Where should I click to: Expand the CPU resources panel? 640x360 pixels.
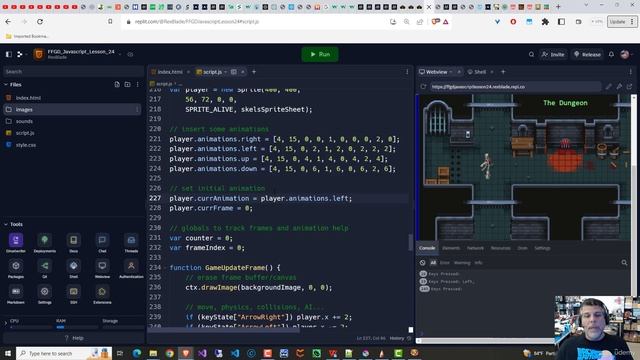pos(6,324)
